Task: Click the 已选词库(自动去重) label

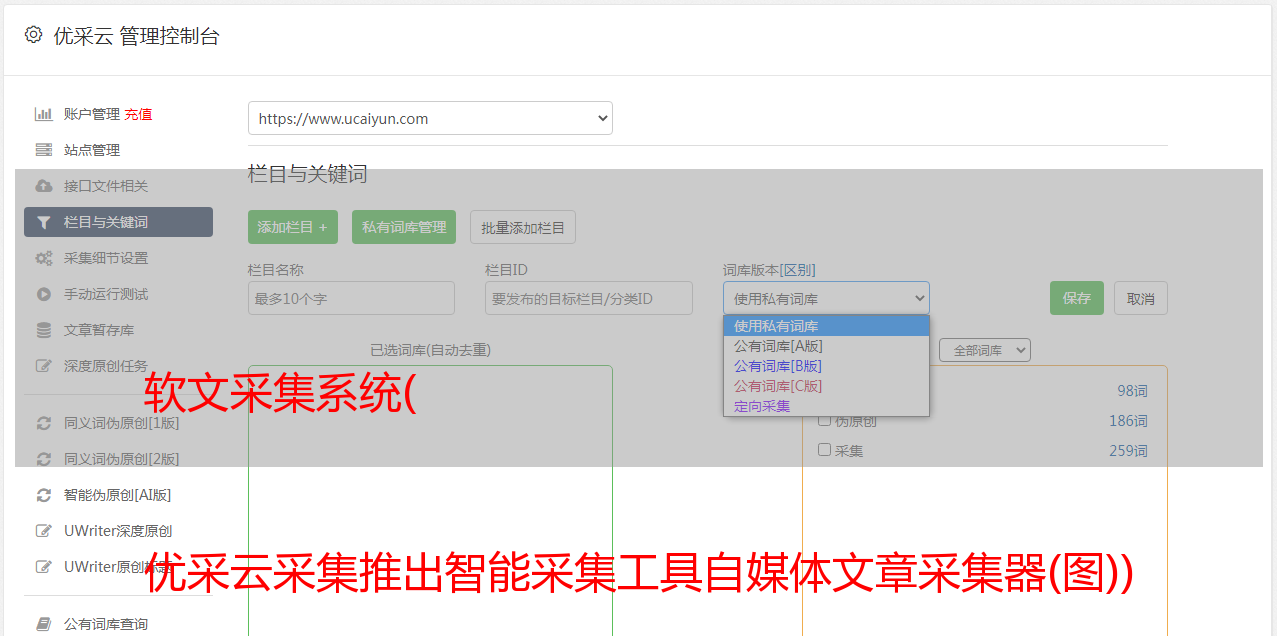Action: [x=430, y=350]
